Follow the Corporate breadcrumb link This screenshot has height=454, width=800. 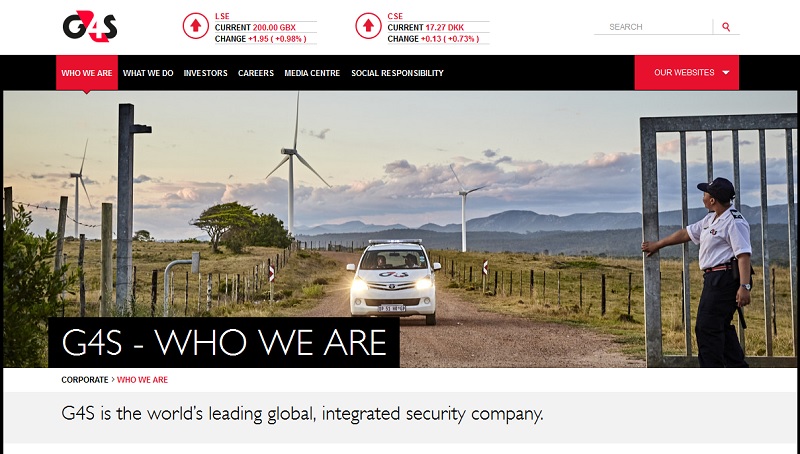[x=85, y=380]
